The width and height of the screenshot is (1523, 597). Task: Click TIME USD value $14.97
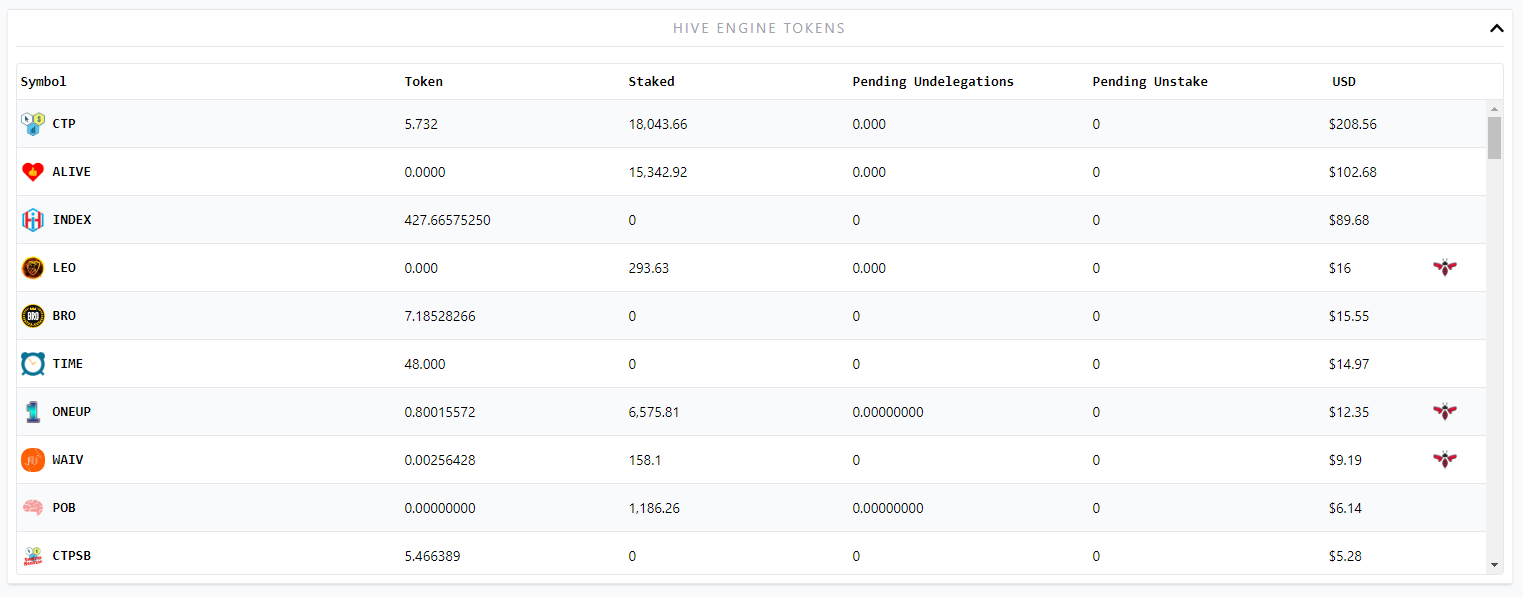(x=1349, y=364)
